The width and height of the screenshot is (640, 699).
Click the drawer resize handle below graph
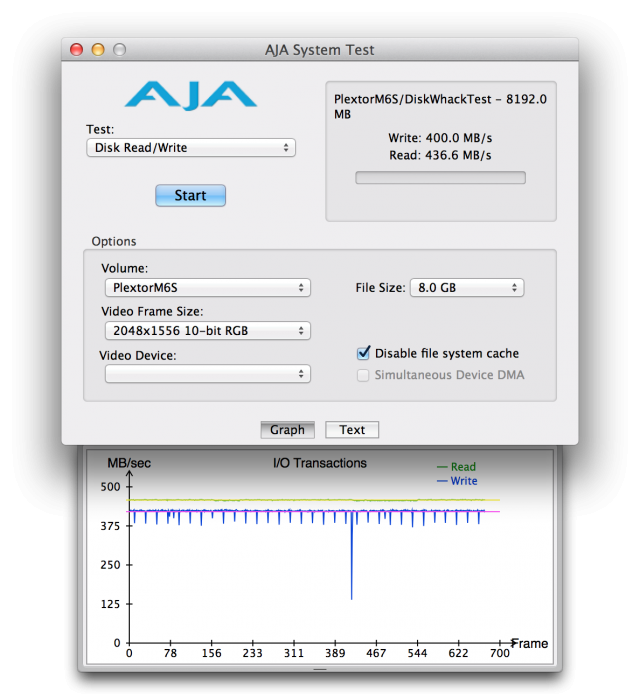tap(320, 669)
